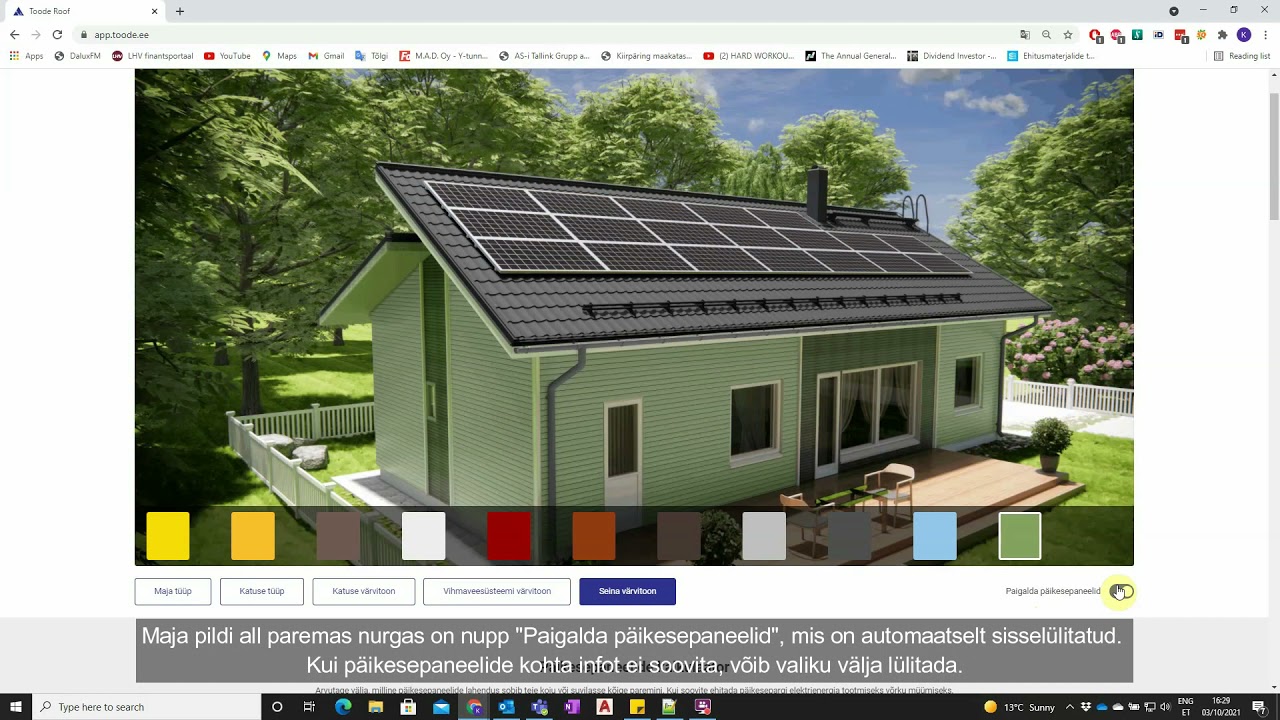Open the Maja tüüp tab

pyautogui.click(x=173, y=591)
